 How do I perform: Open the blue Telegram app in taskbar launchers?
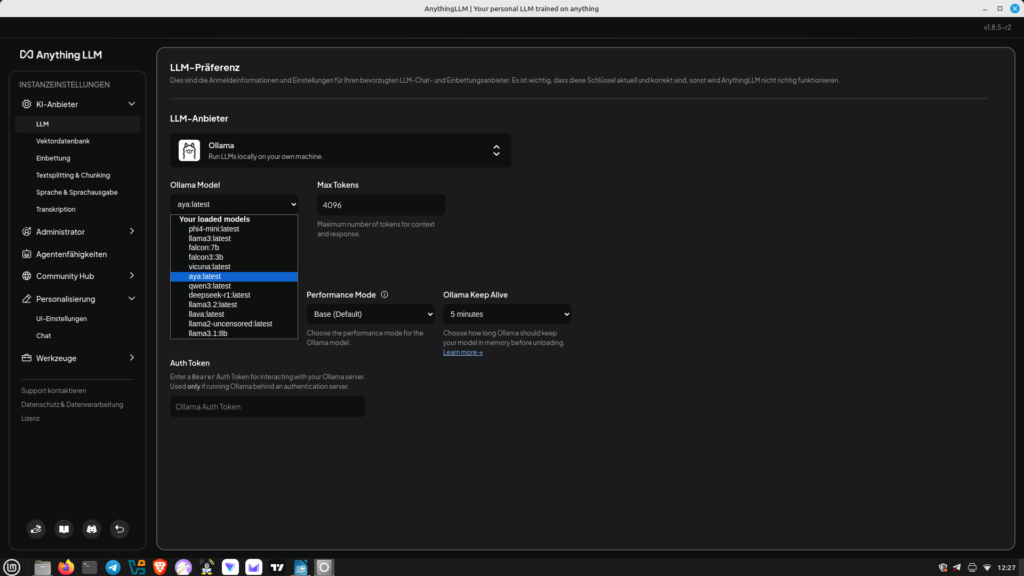[113, 568]
